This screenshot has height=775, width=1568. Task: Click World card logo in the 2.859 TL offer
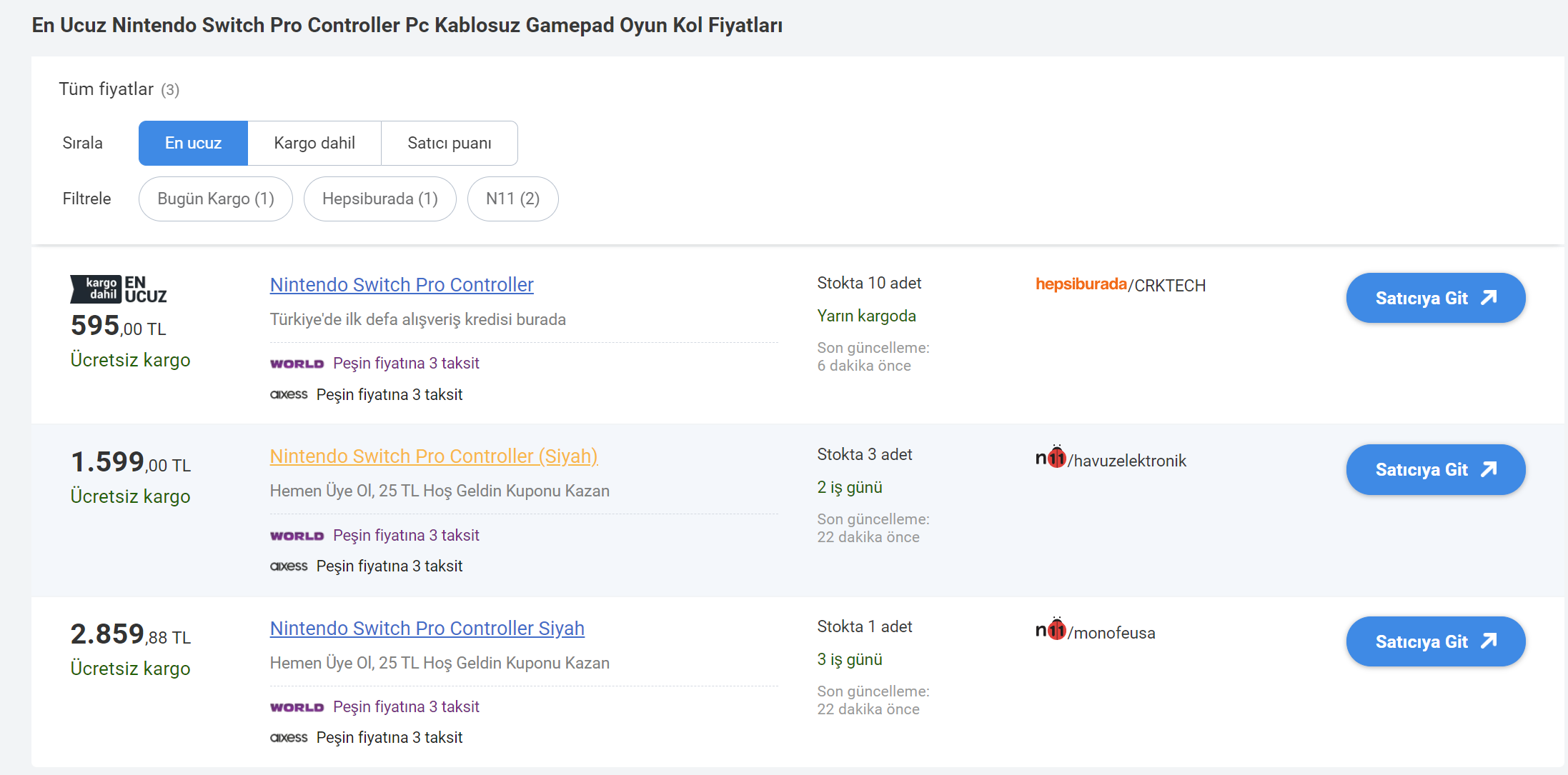coord(297,707)
